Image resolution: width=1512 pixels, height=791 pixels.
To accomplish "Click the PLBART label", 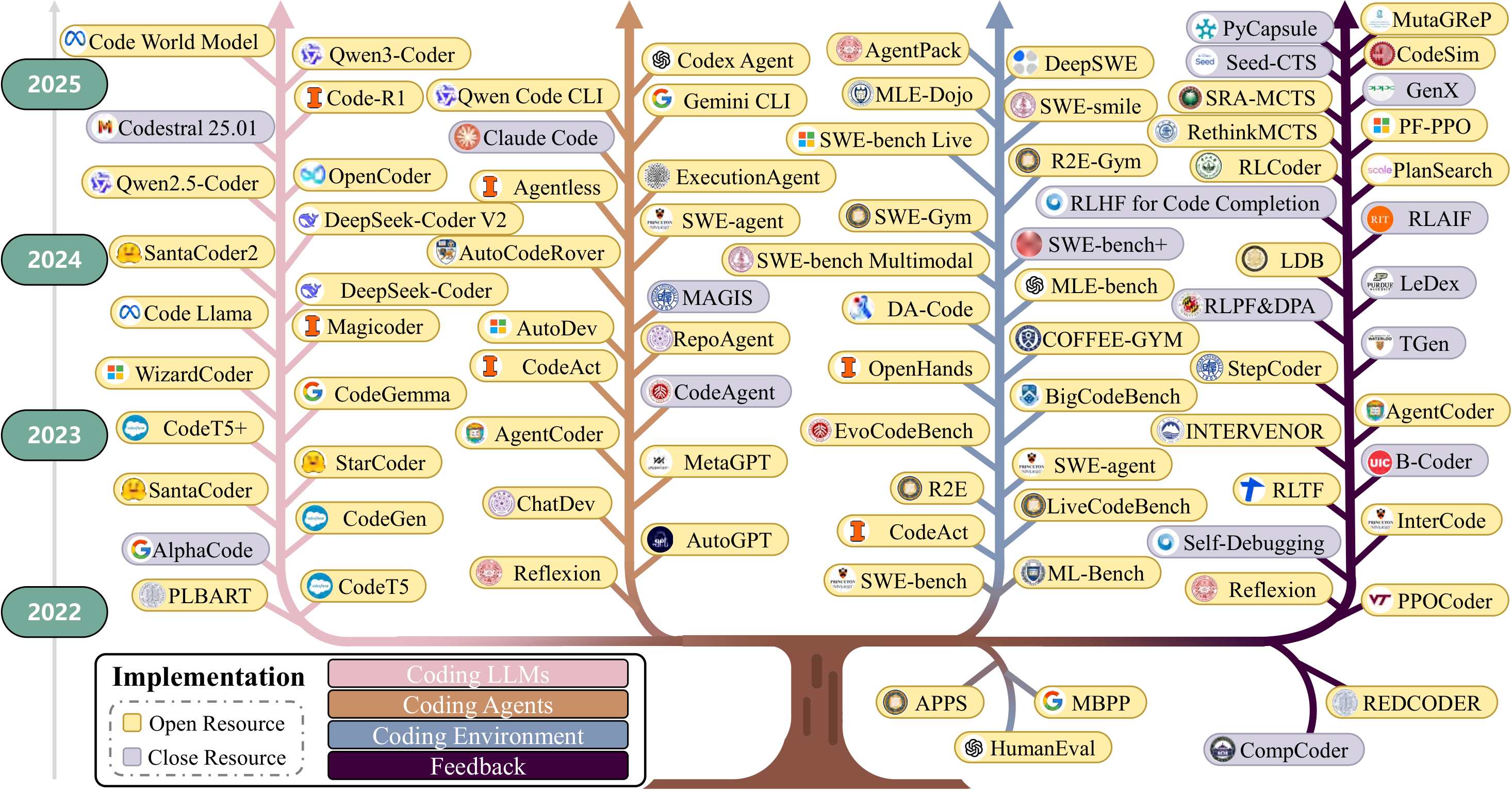I will (200, 595).
